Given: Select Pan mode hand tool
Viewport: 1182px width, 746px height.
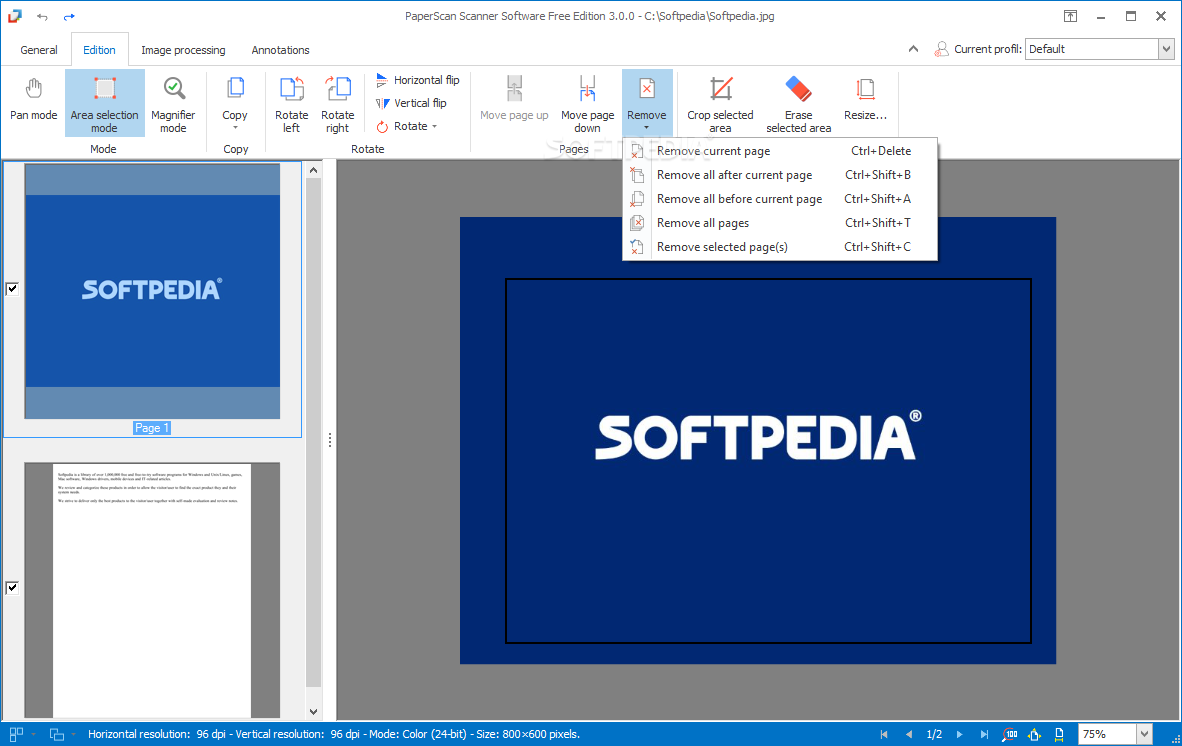Looking at the screenshot, I should 33,101.
